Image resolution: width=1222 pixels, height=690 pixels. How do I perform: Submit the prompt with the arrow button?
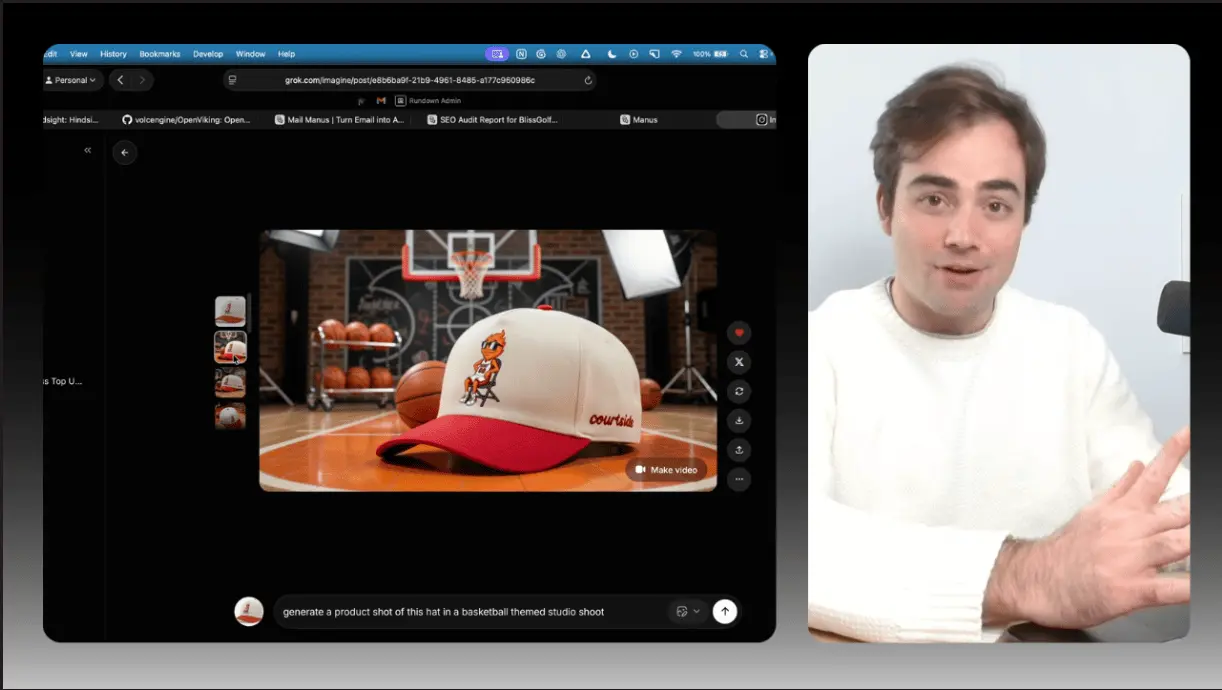pyautogui.click(x=725, y=611)
